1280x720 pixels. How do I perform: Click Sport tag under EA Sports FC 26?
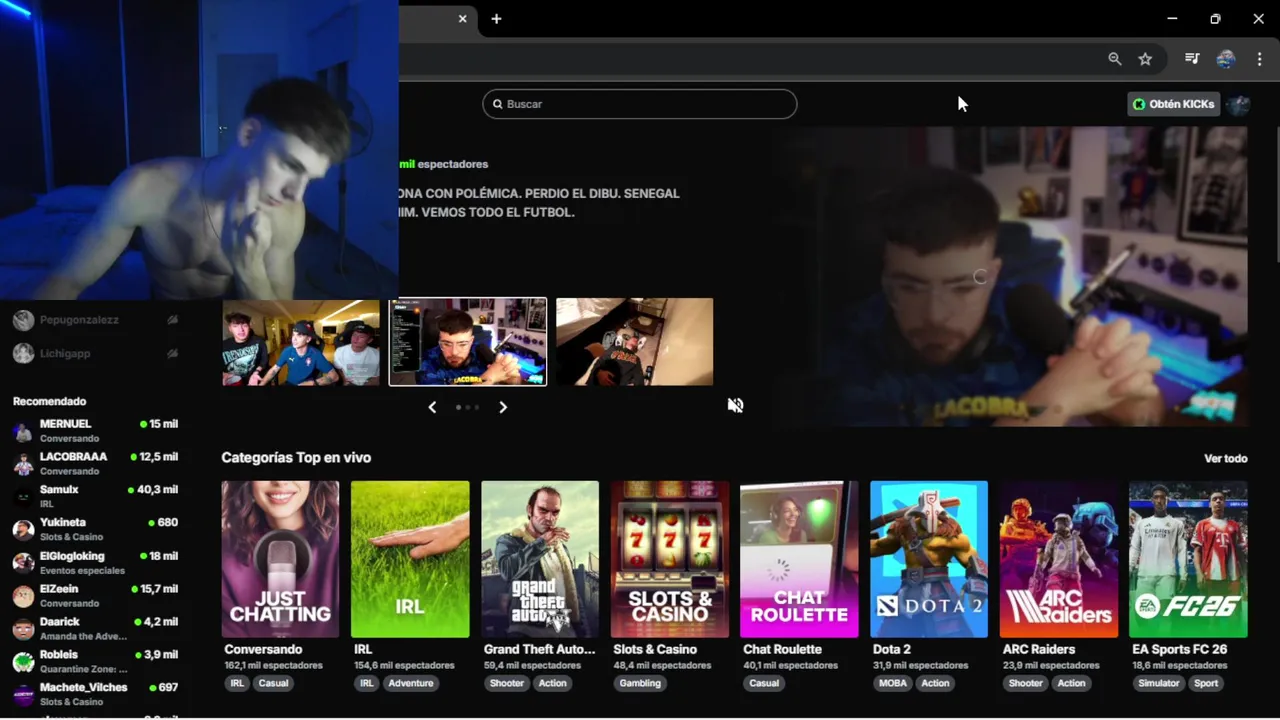pos(1206,684)
